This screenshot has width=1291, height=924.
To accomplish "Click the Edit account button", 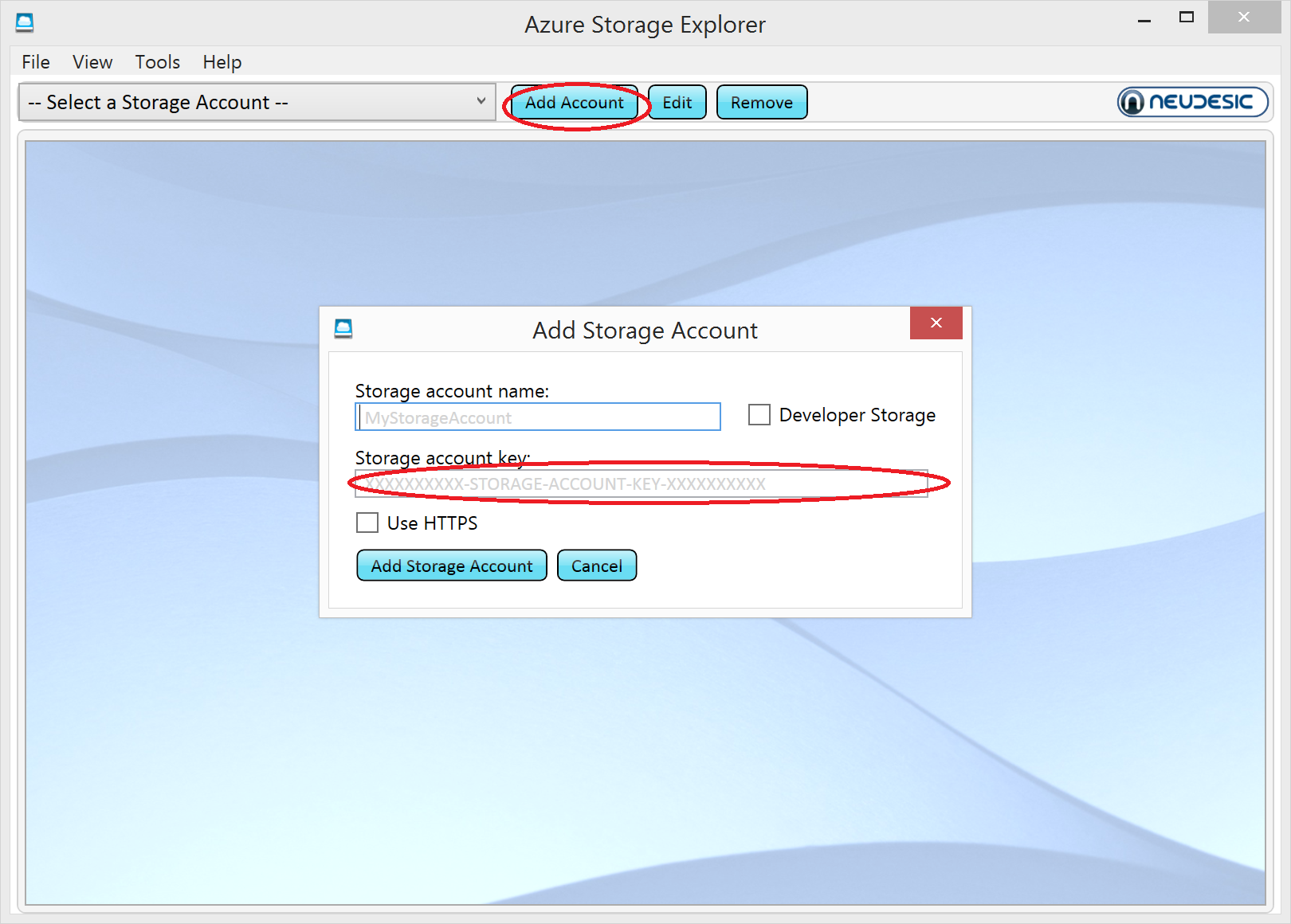I will click(677, 103).
